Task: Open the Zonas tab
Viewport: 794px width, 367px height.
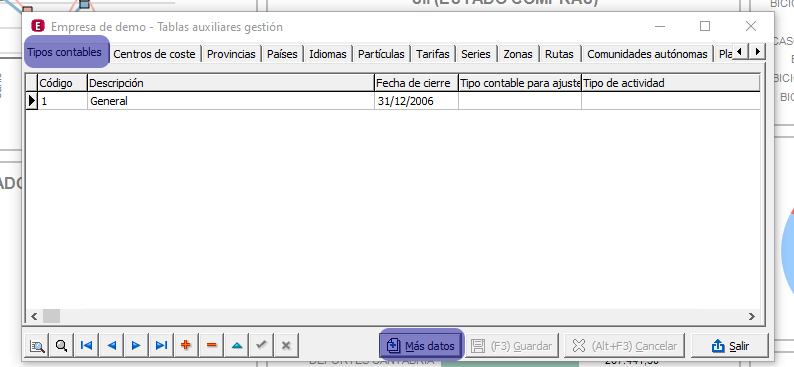Action: click(x=518, y=54)
